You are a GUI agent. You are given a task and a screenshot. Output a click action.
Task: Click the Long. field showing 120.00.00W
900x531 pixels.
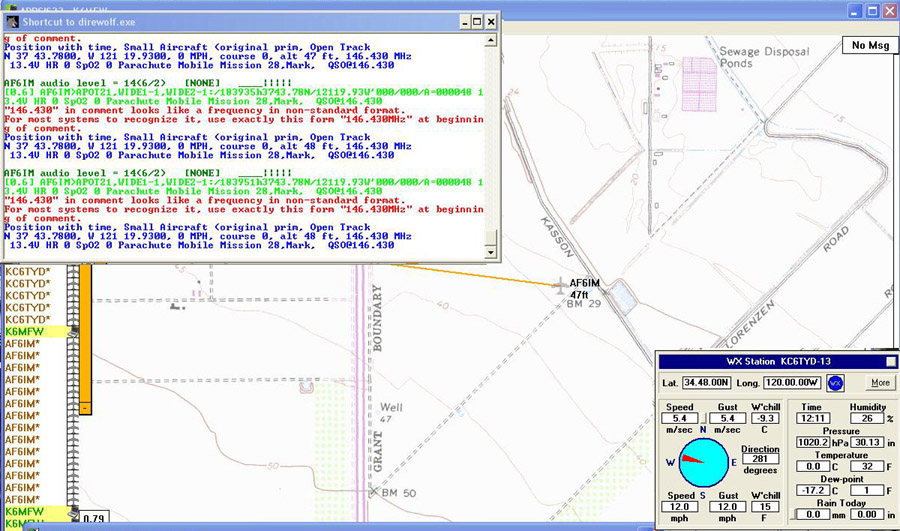[794, 383]
